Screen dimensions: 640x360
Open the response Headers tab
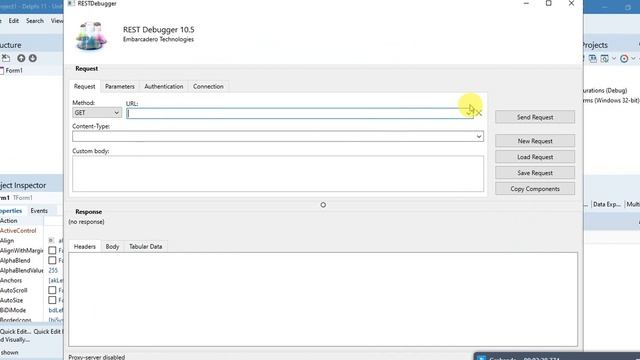(84, 247)
